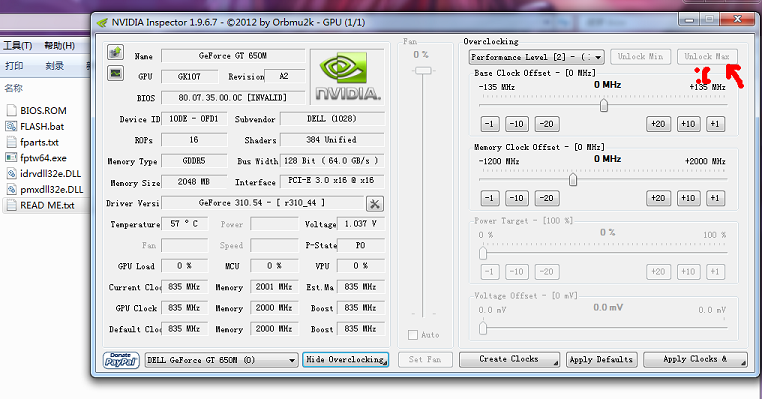Click the Apply Clocks & Voltage button

(x=695, y=360)
